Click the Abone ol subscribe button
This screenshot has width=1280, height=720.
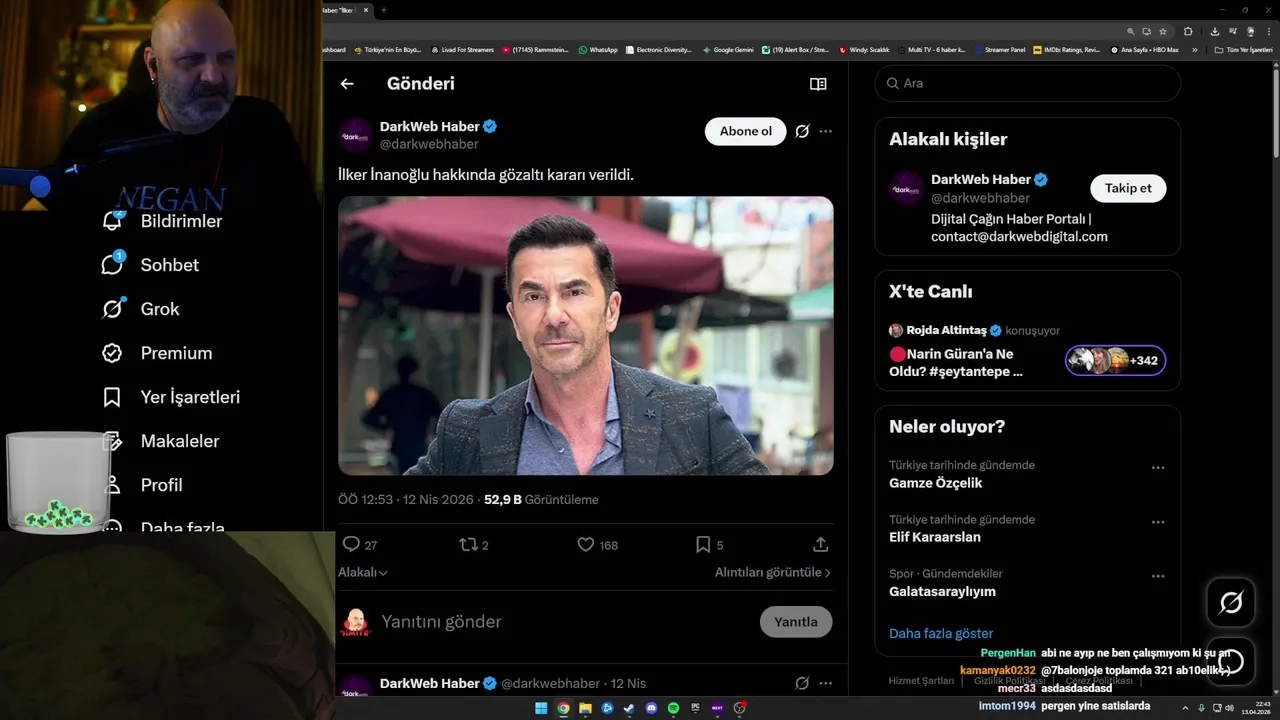746,131
